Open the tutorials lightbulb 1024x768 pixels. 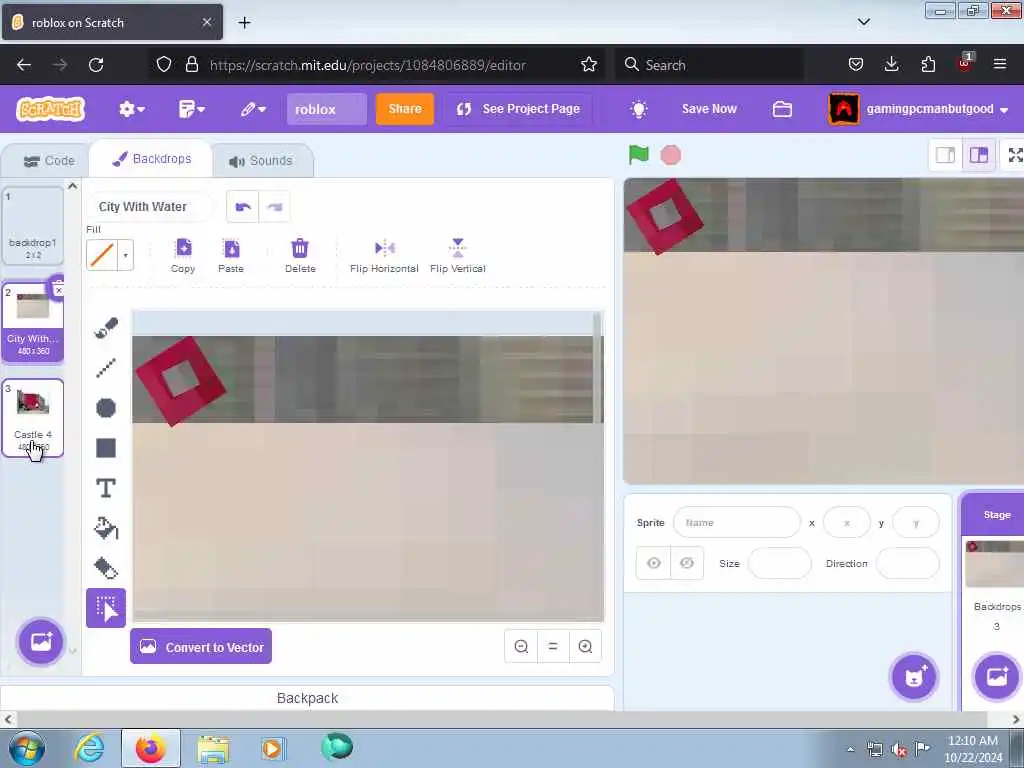coord(639,109)
